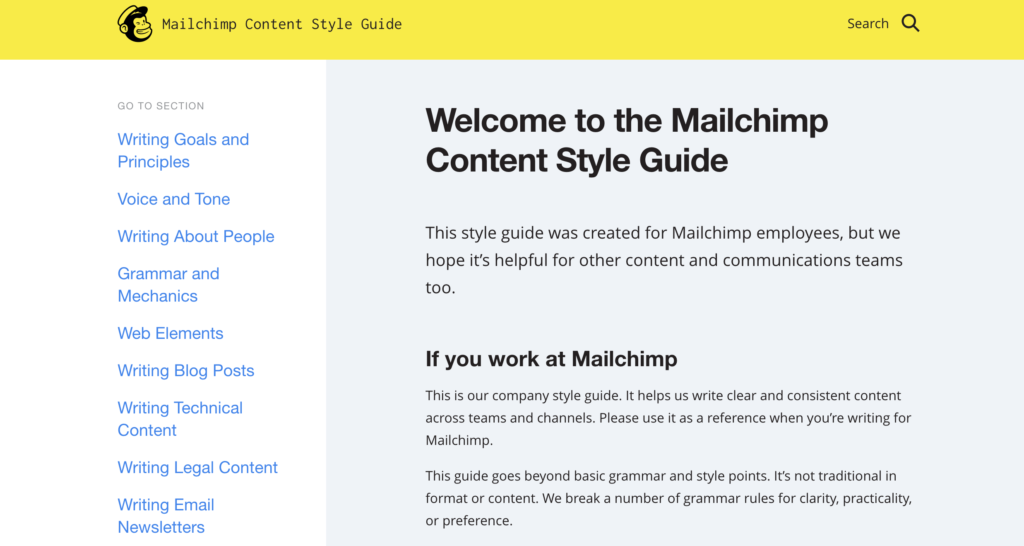Go to the Voice and Tone section
The width and height of the screenshot is (1024, 546).
click(174, 199)
